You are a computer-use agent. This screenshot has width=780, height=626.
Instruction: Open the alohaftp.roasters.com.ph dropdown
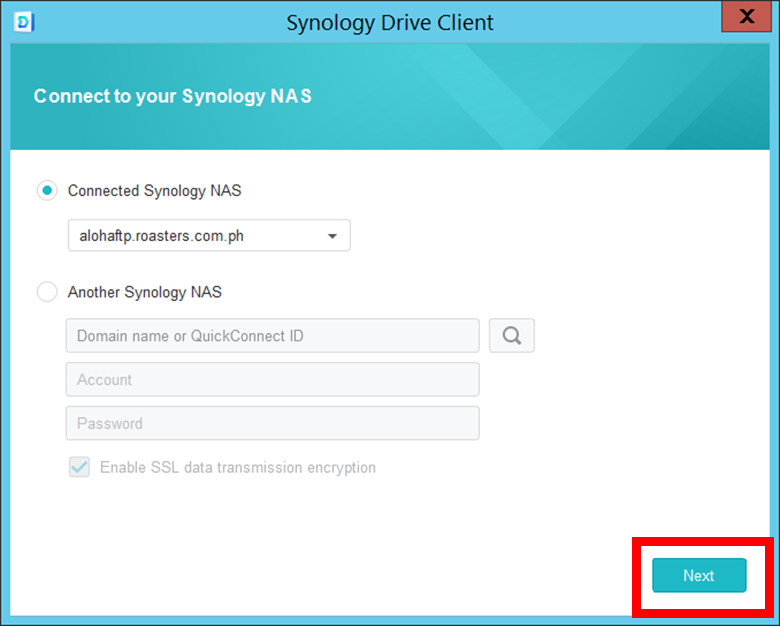(209, 235)
